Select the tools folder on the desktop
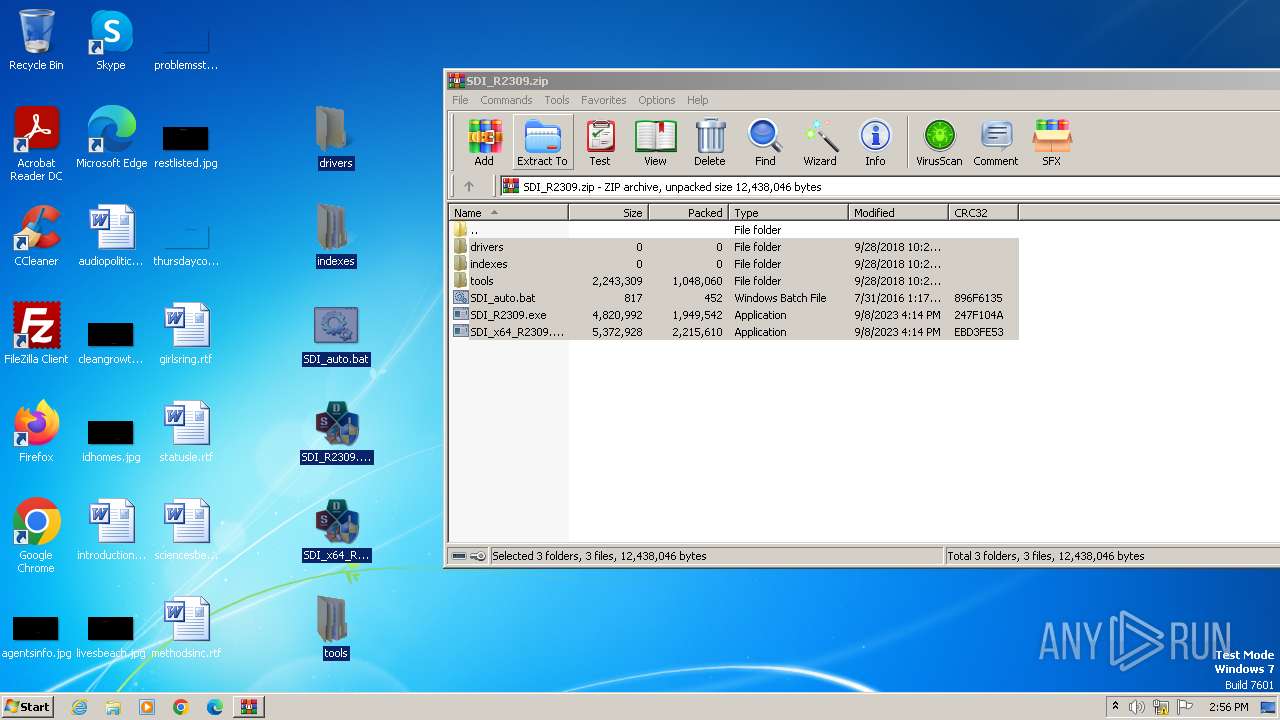This screenshot has width=1280, height=720. [335, 628]
